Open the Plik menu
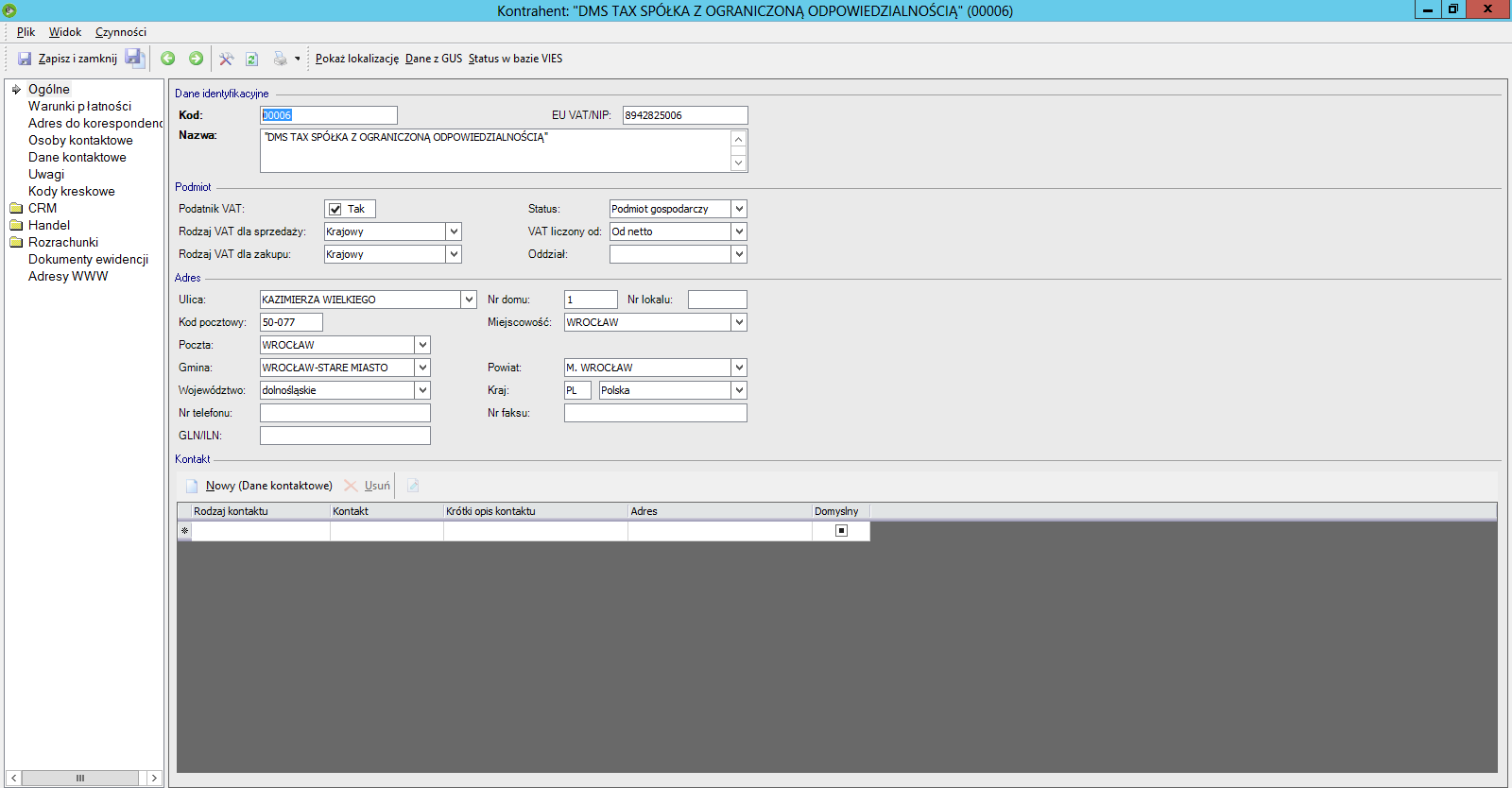This screenshot has height=788, width=1512. (x=26, y=32)
